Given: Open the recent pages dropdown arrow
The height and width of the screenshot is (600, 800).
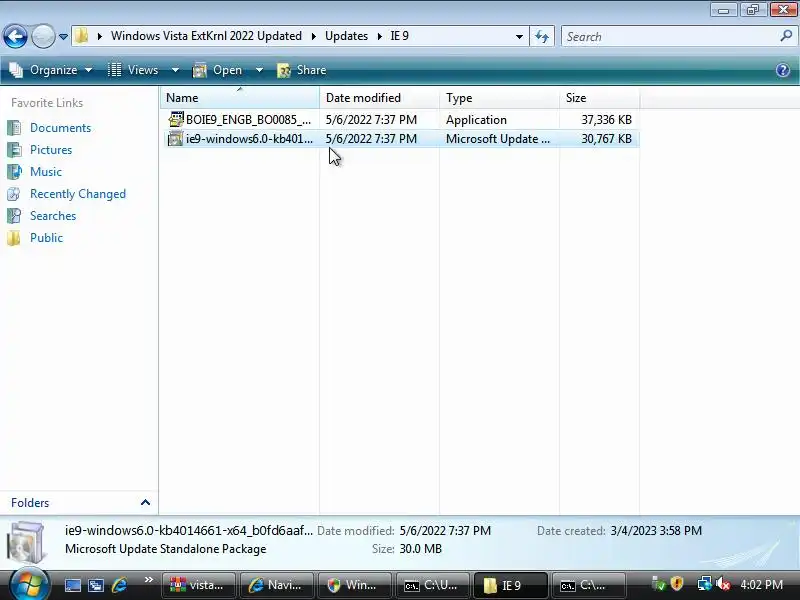Looking at the screenshot, I should (63, 37).
